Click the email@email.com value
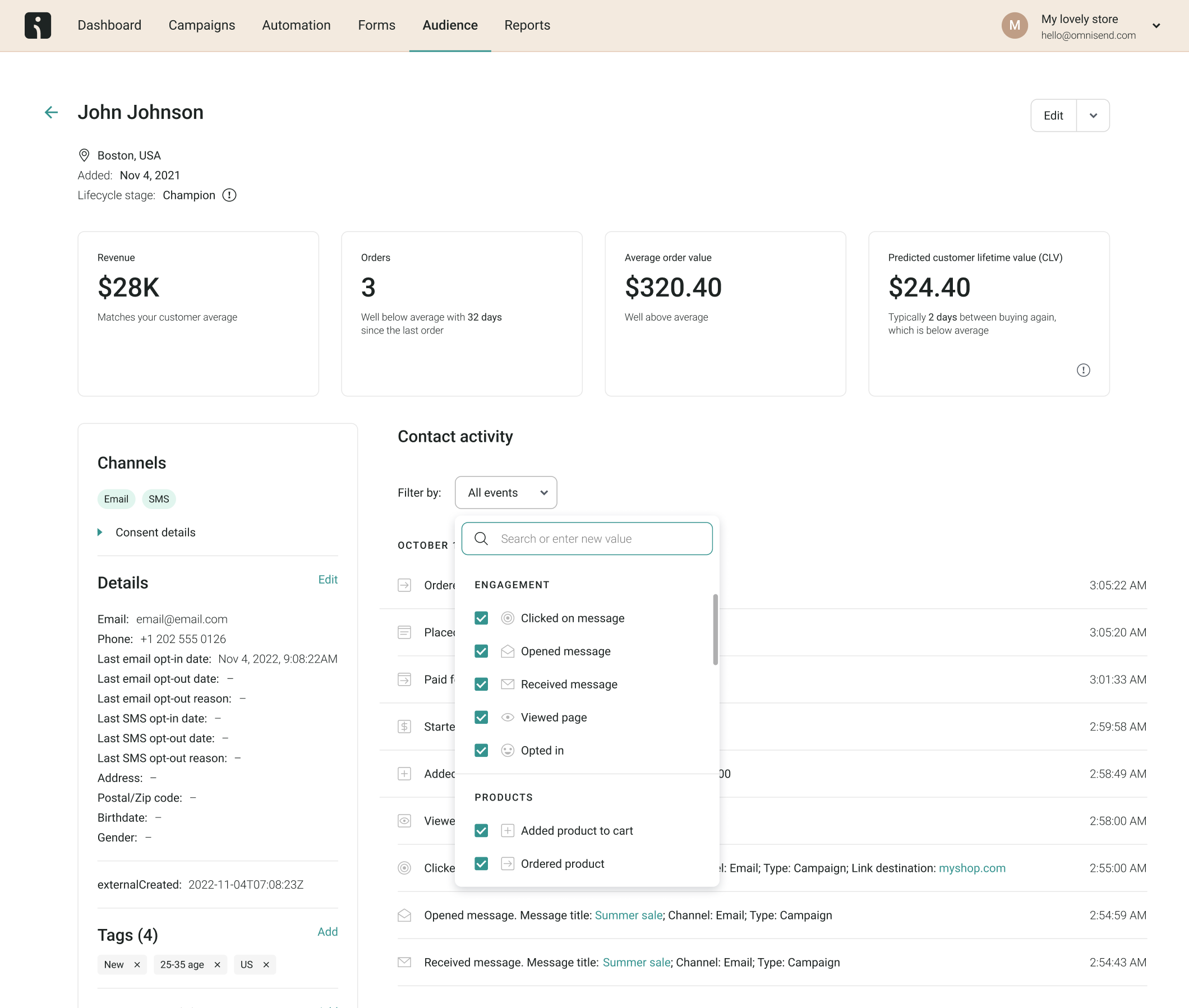 pos(182,619)
